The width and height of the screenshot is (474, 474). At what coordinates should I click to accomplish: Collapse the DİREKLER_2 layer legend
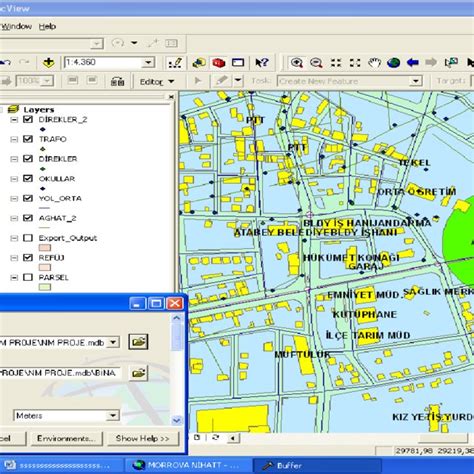[x=14, y=120]
